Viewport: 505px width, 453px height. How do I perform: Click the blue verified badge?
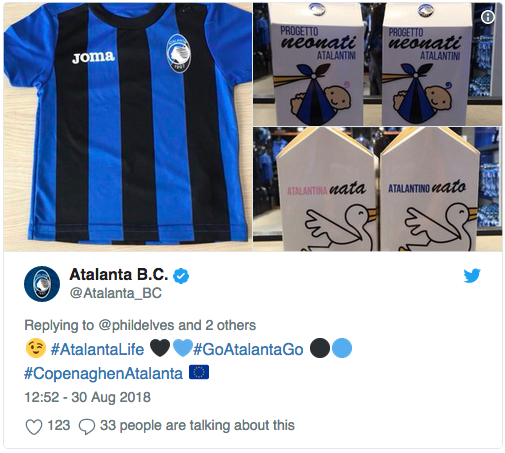point(181,276)
